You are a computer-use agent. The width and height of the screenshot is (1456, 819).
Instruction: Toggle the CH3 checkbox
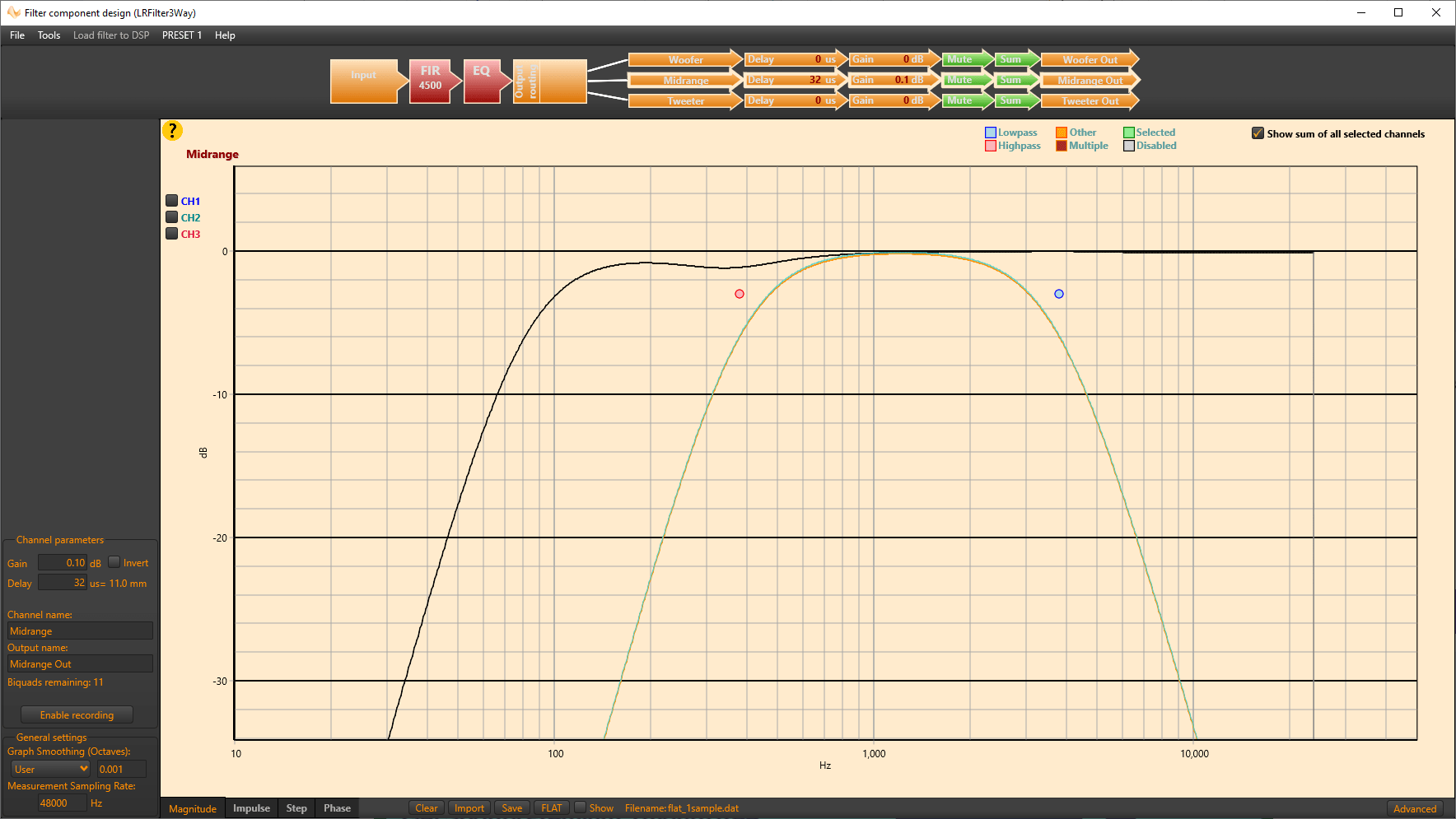click(172, 233)
